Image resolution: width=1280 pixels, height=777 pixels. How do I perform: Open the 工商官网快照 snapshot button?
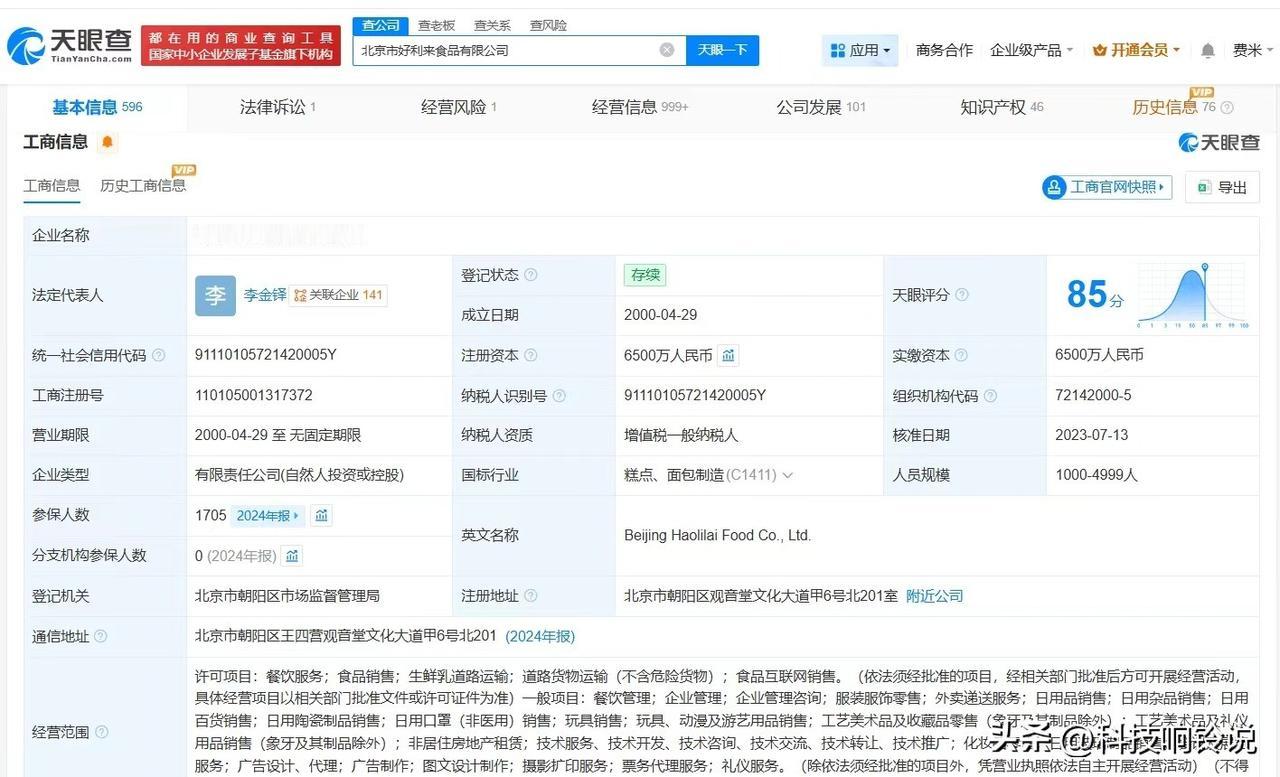point(1108,187)
